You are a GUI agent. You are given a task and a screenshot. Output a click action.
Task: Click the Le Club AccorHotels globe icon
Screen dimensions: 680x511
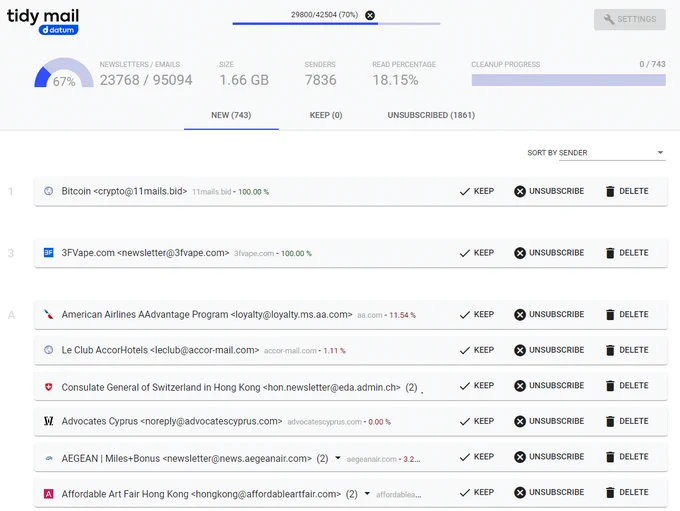(x=49, y=350)
